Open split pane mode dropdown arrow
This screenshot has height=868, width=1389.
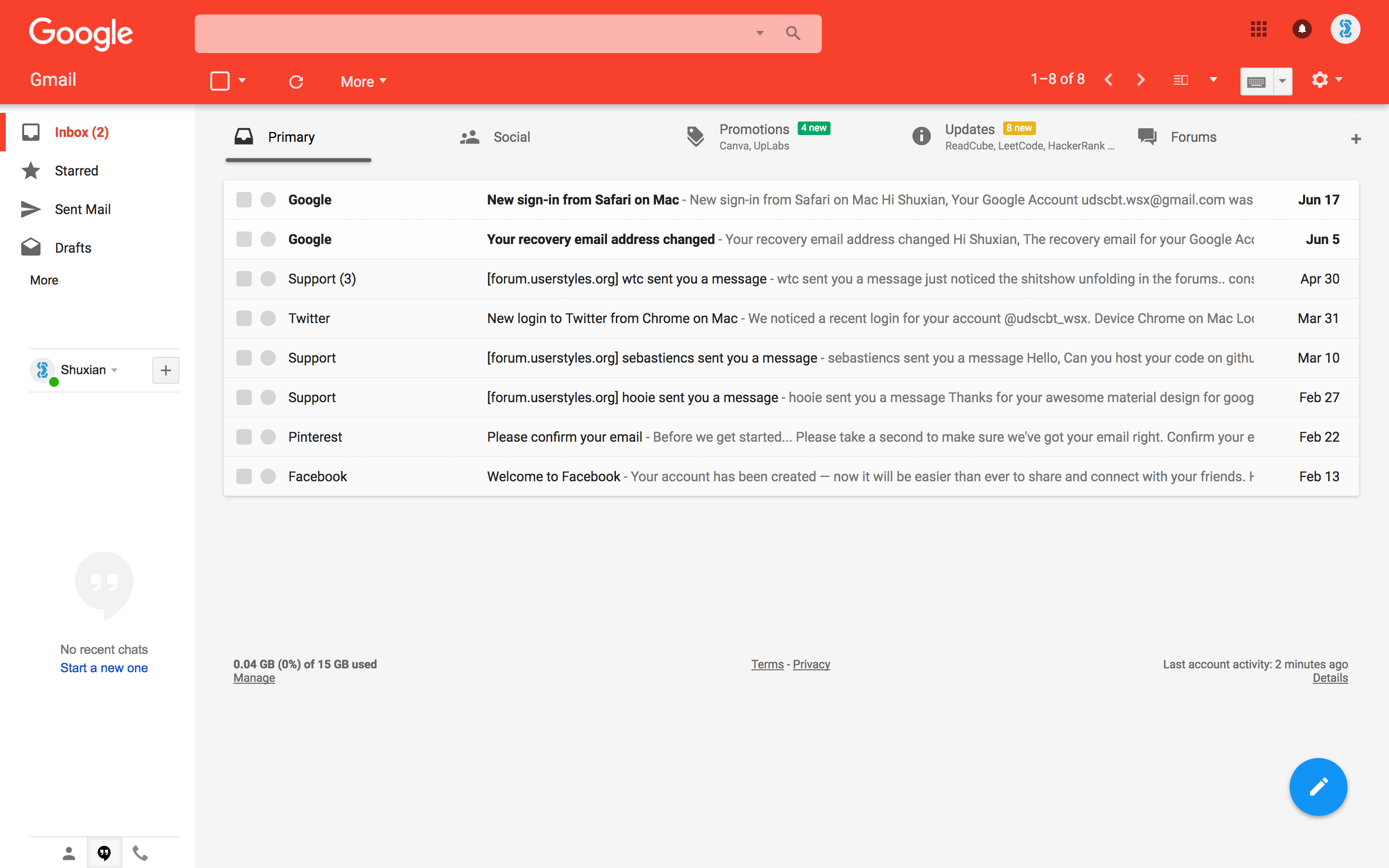click(x=1213, y=80)
